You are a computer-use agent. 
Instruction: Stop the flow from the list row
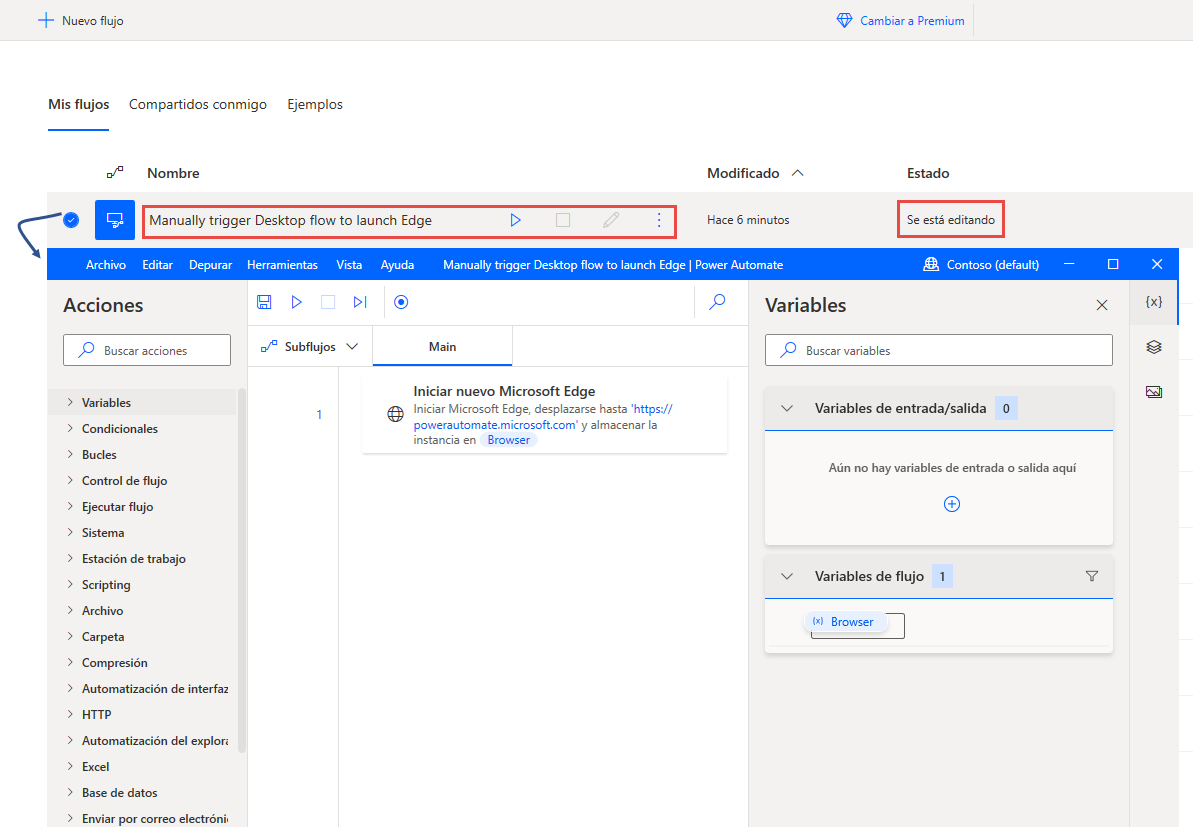tap(563, 220)
